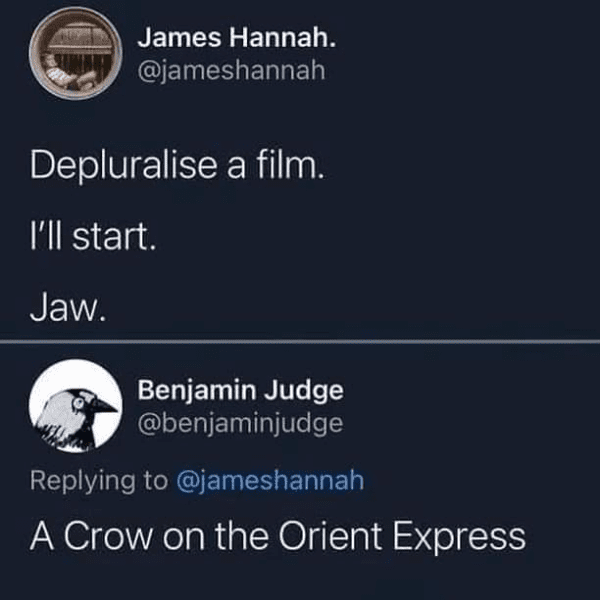Click the word Express in the reply
This screenshot has height=600, width=600.
click(459, 537)
